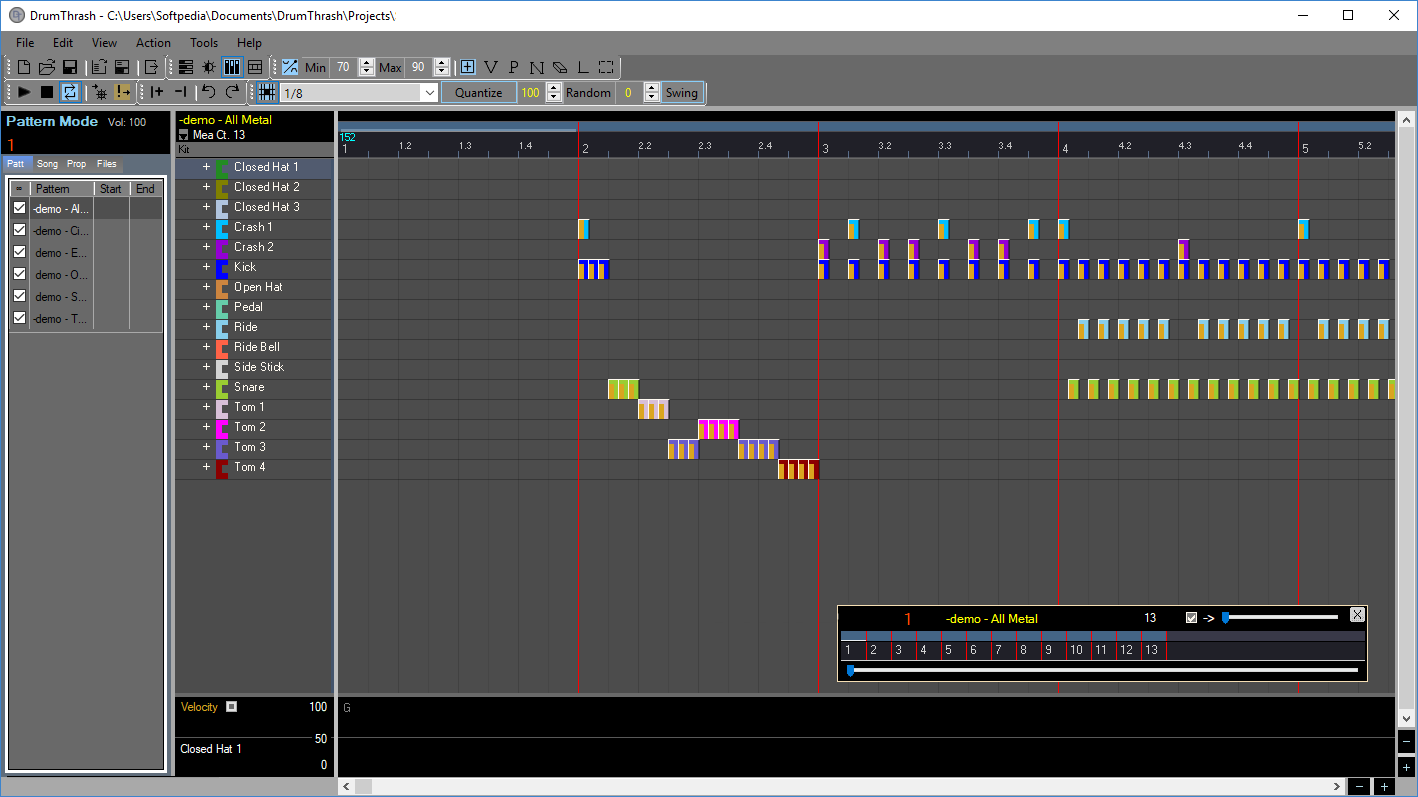1418x797 pixels.
Task: Click the crosshair-grid icon beside the loop button
Action: [99, 92]
